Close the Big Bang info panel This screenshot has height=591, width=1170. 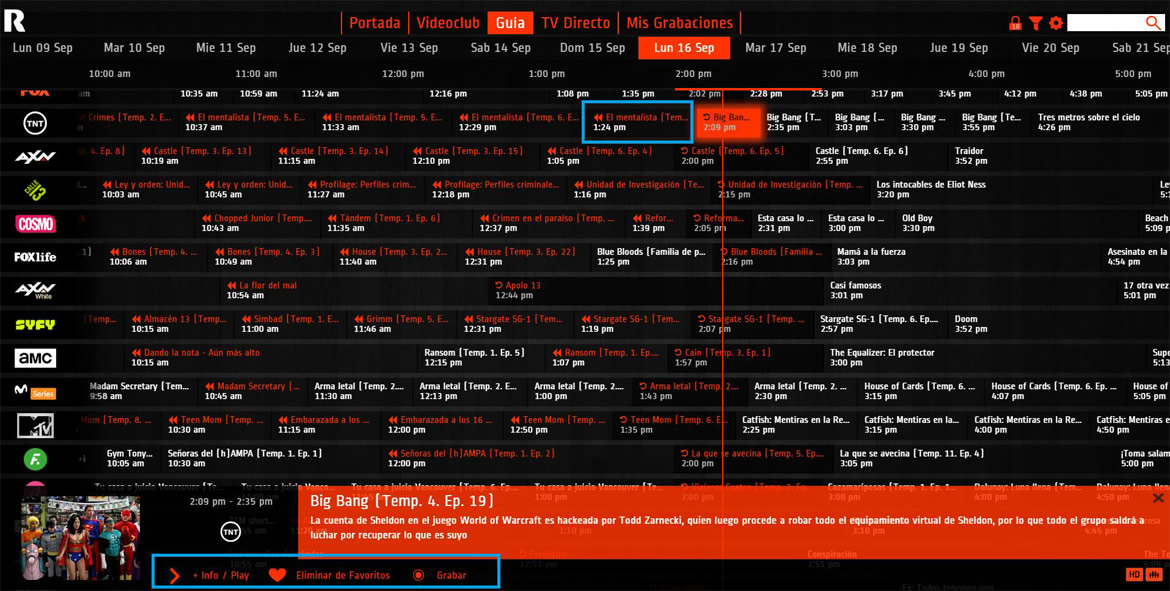point(1158,498)
